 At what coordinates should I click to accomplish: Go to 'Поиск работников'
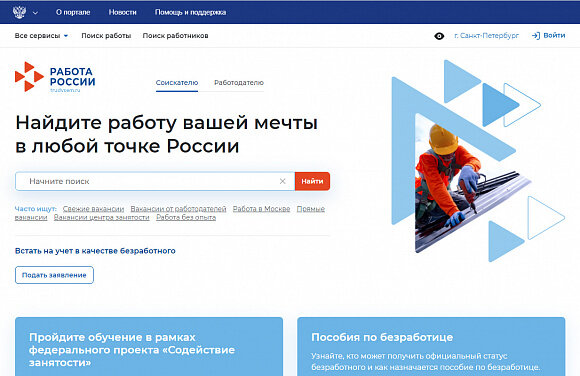pos(175,36)
